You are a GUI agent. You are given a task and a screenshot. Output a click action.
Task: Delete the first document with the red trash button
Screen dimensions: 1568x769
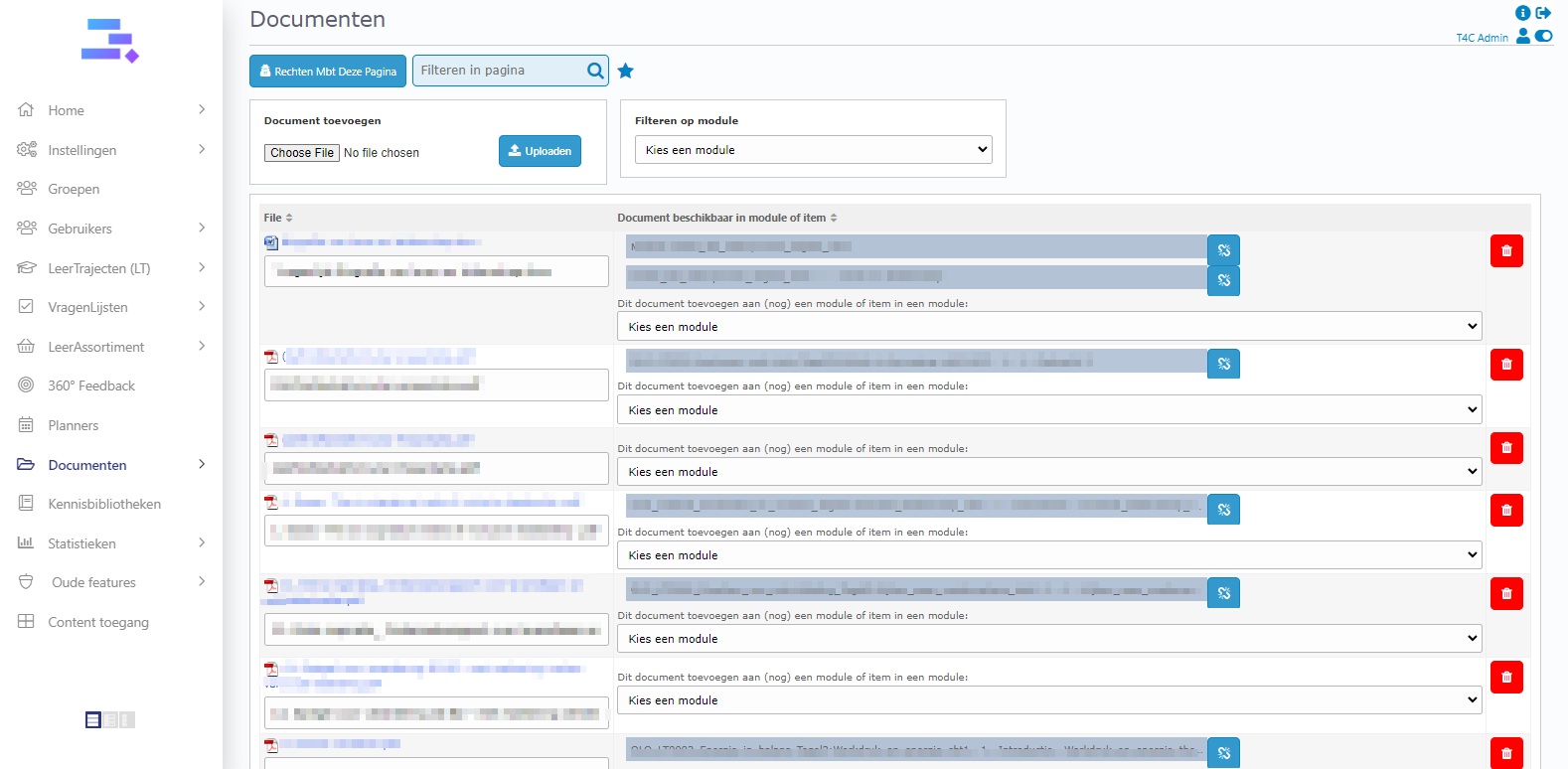coord(1506,250)
